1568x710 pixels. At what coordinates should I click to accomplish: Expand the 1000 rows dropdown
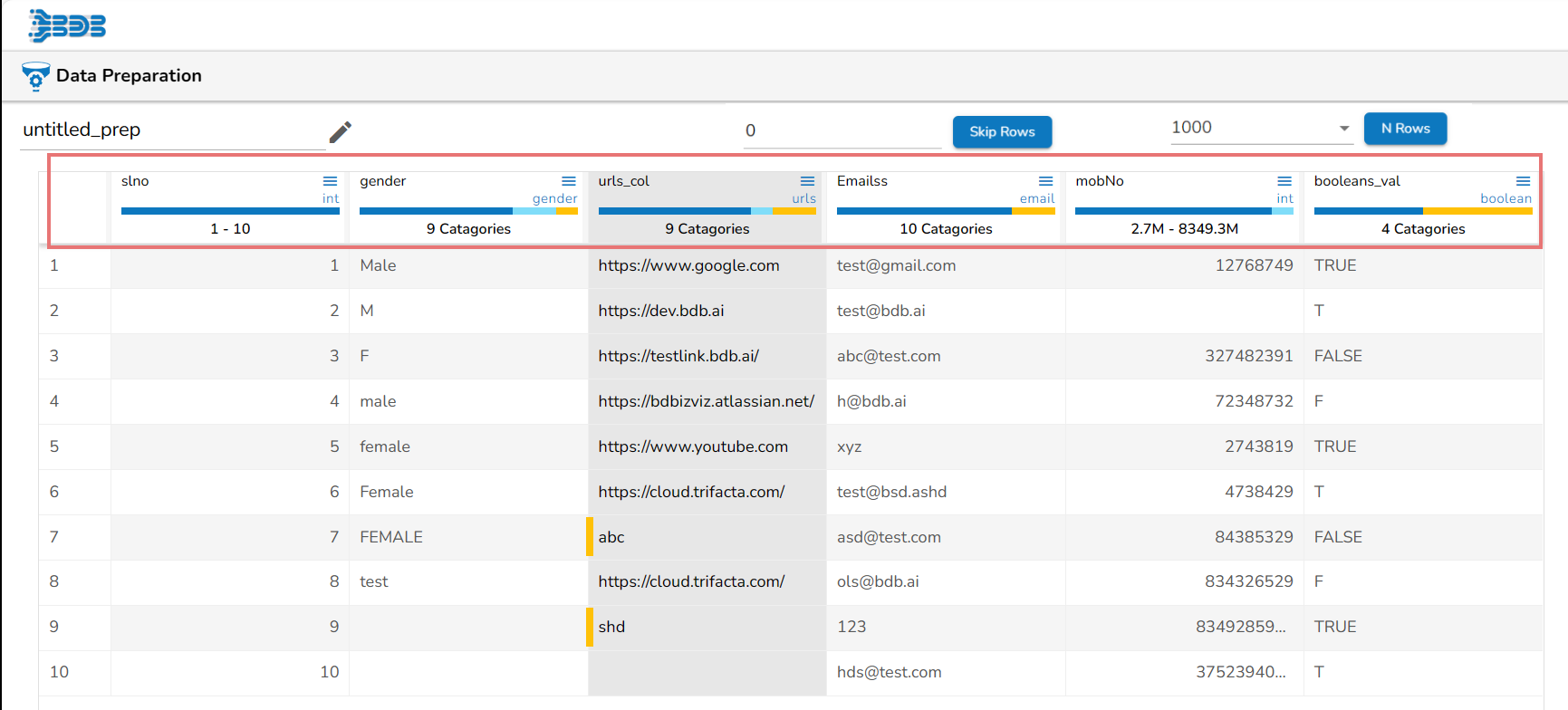[1344, 129]
